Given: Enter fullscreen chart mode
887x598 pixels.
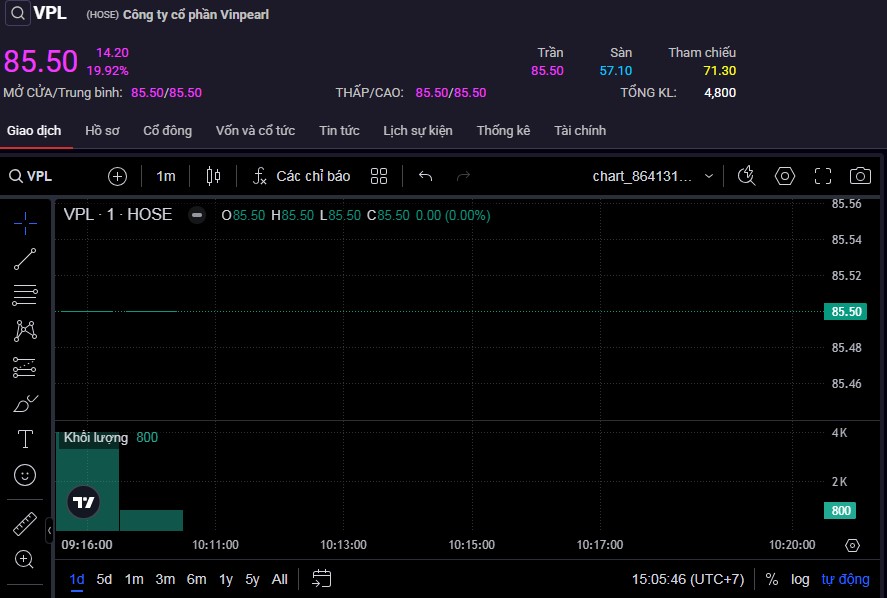Looking at the screenshot, I should (x=822, y=176).
